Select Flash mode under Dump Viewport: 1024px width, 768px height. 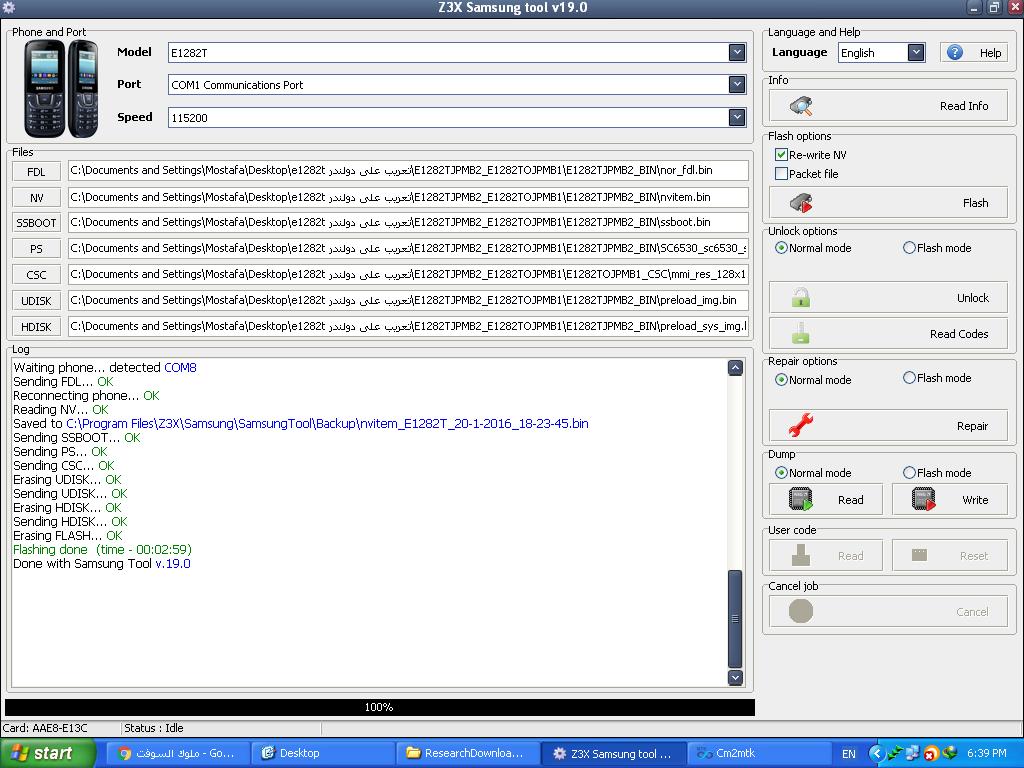[909, 473]
